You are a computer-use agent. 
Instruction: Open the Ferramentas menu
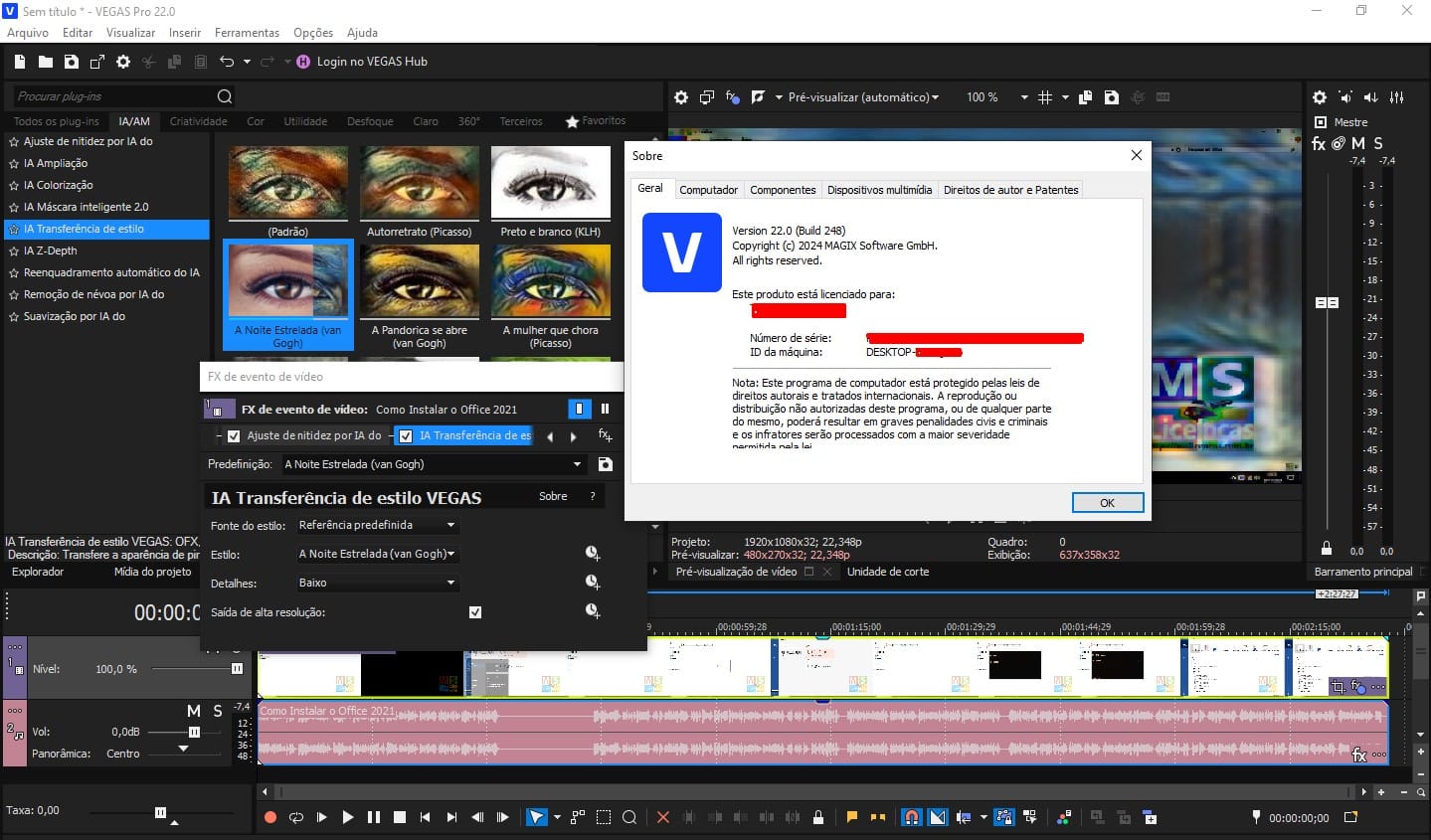point(247,32)
